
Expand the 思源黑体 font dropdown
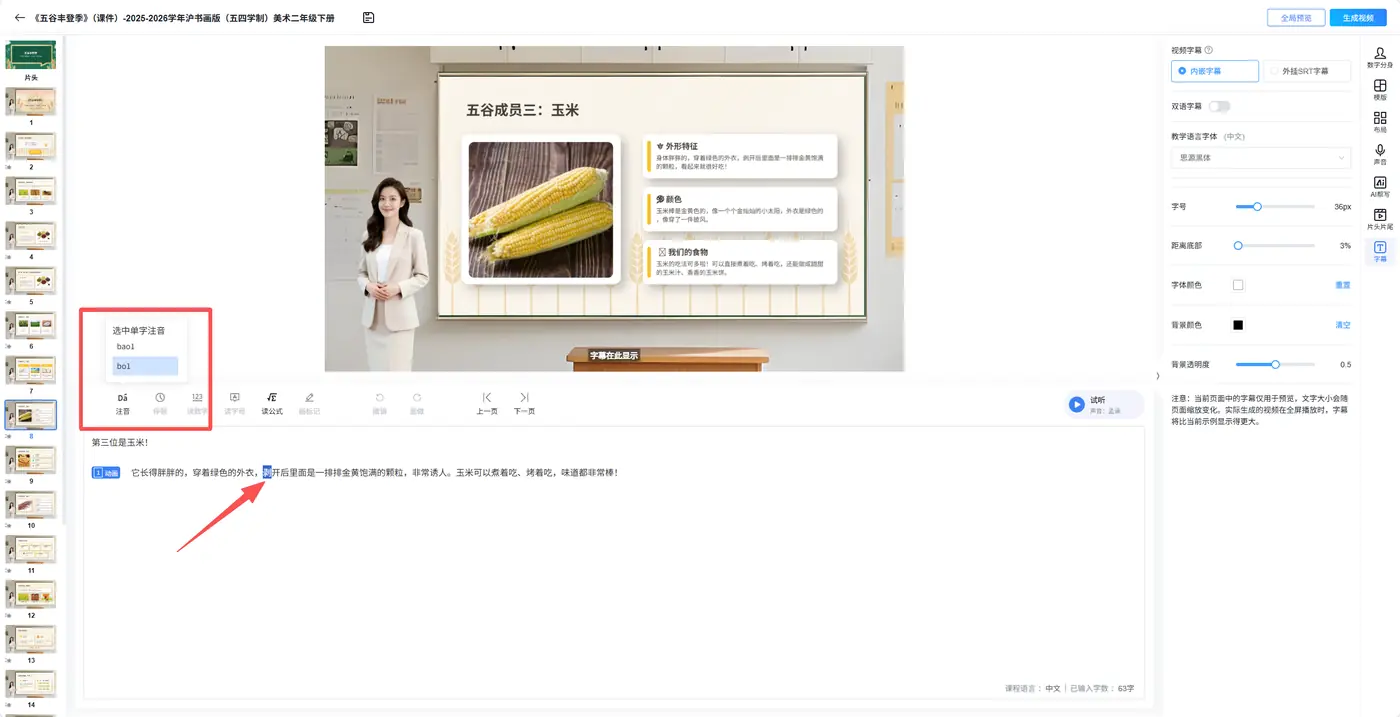coord(1261,158)
